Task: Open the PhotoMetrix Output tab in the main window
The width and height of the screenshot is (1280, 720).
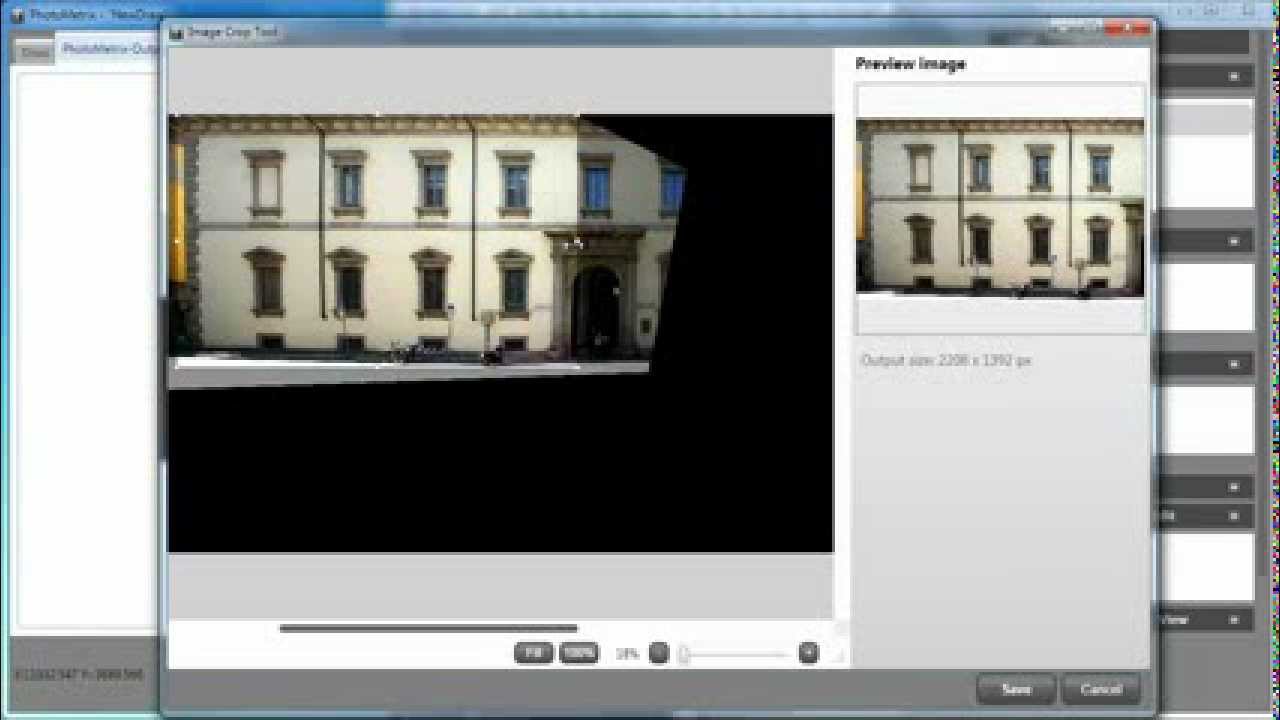Action: coord(110,48)
